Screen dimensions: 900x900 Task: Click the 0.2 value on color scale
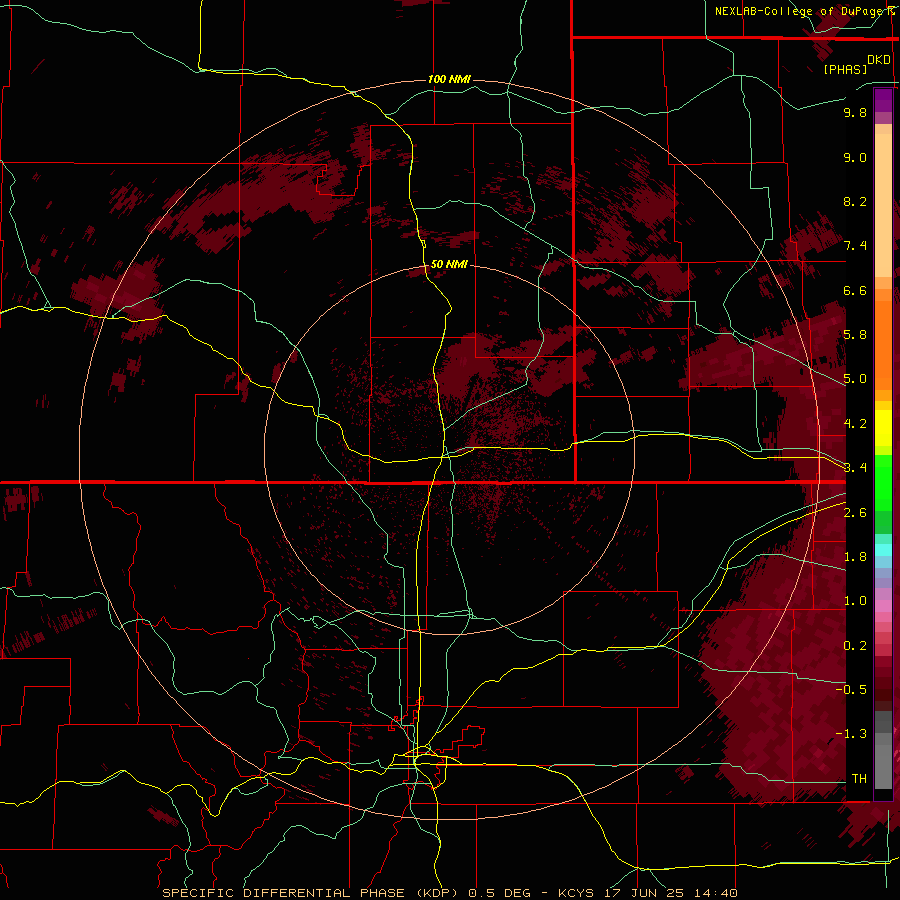pos(855,646)
